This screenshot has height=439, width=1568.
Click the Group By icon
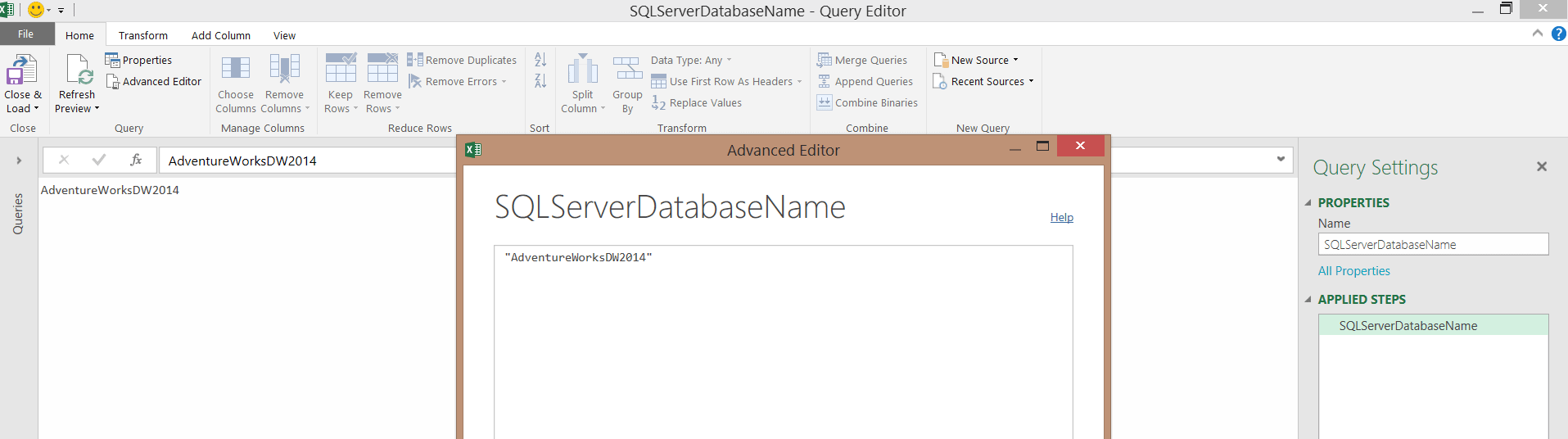(x=627, y=69)
